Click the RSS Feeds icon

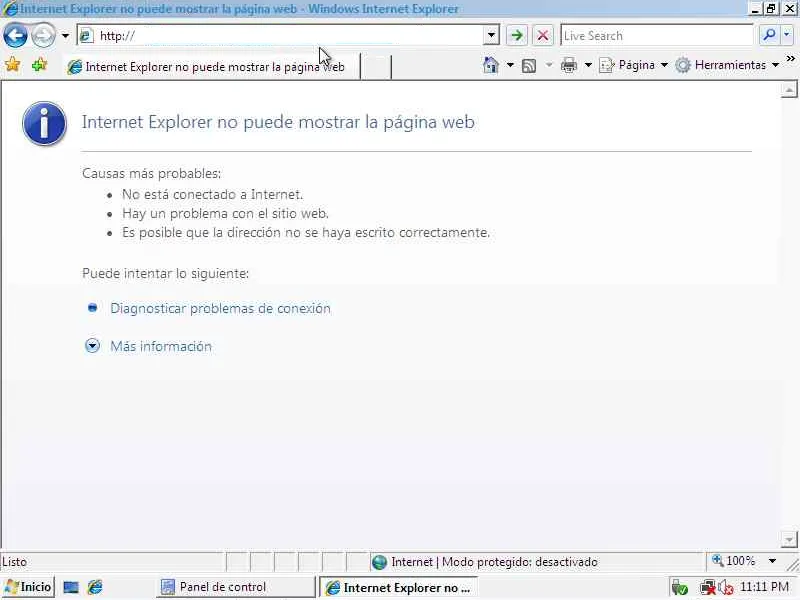point(529,66)
